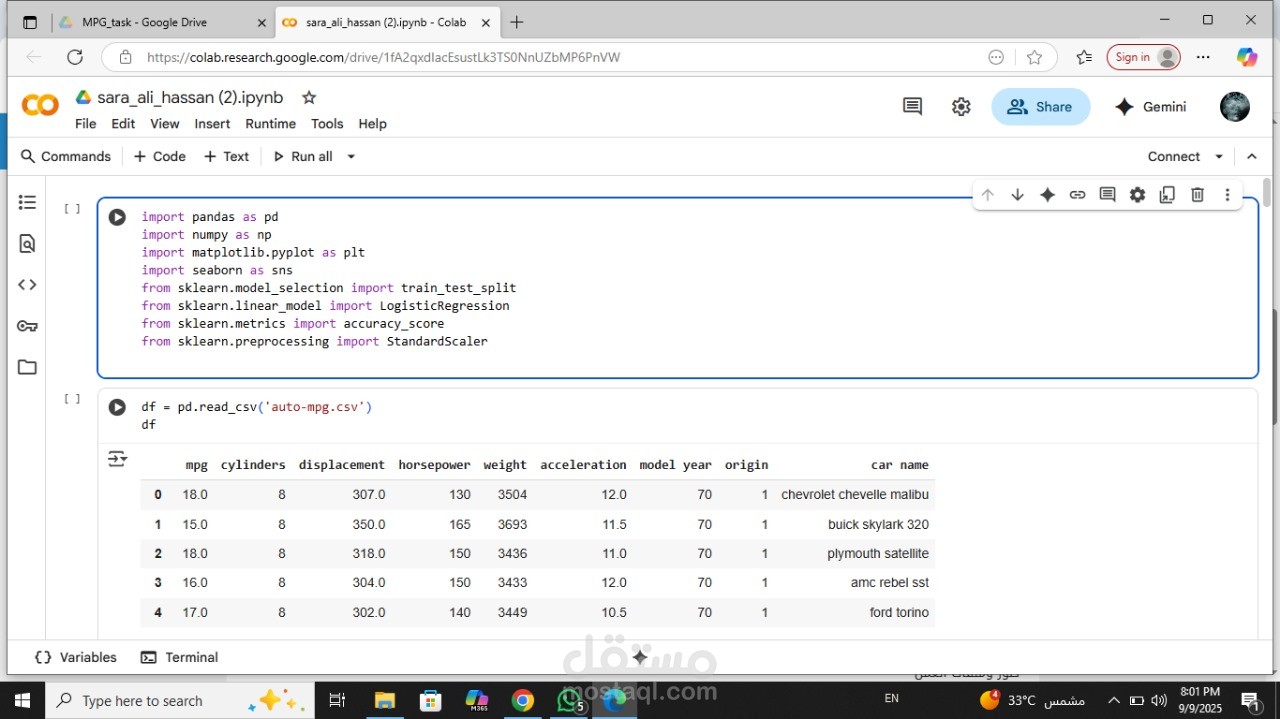Run the read_csv code cell

(x=117, y=407)
